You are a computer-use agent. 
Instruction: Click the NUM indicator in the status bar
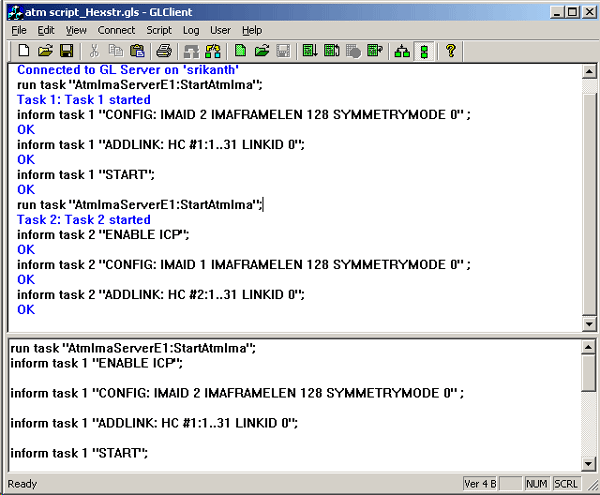click(x=537, y=484)
